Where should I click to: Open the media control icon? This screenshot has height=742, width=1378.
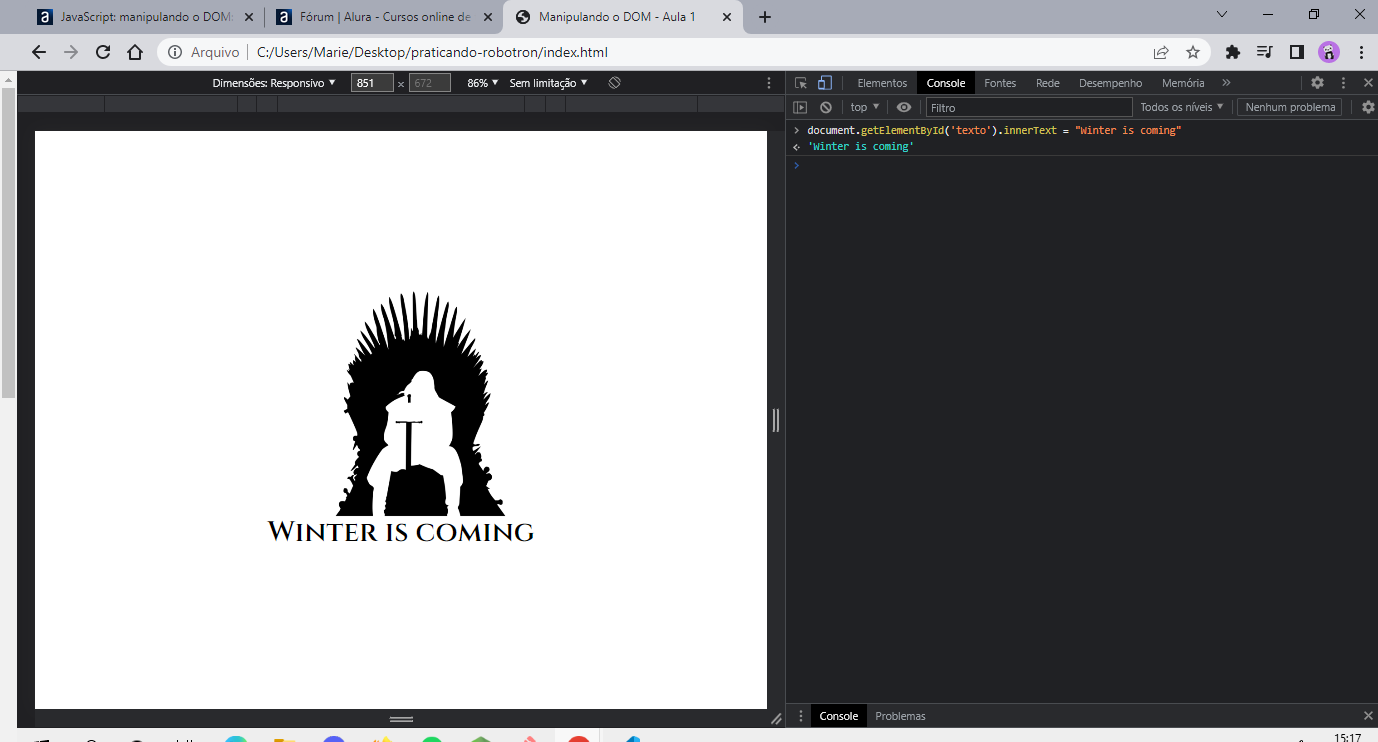[1265, 52]
